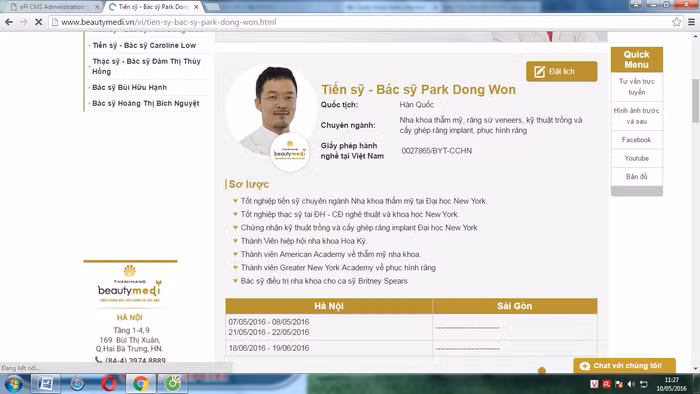Click the license number 0027865/BYT-CCHN
The image size is (700, 394).
click(x=437, y=151)
